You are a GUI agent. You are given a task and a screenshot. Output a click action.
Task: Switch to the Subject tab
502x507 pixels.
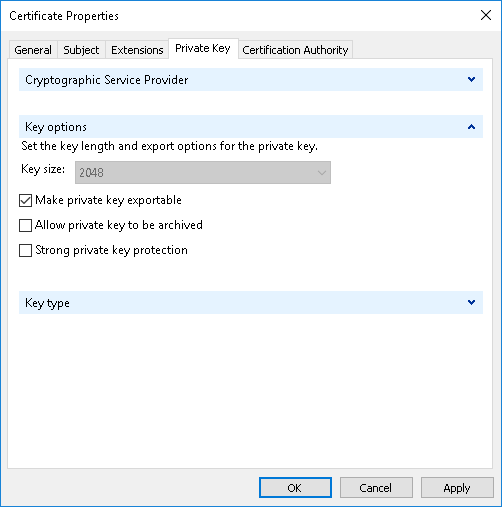81,50
